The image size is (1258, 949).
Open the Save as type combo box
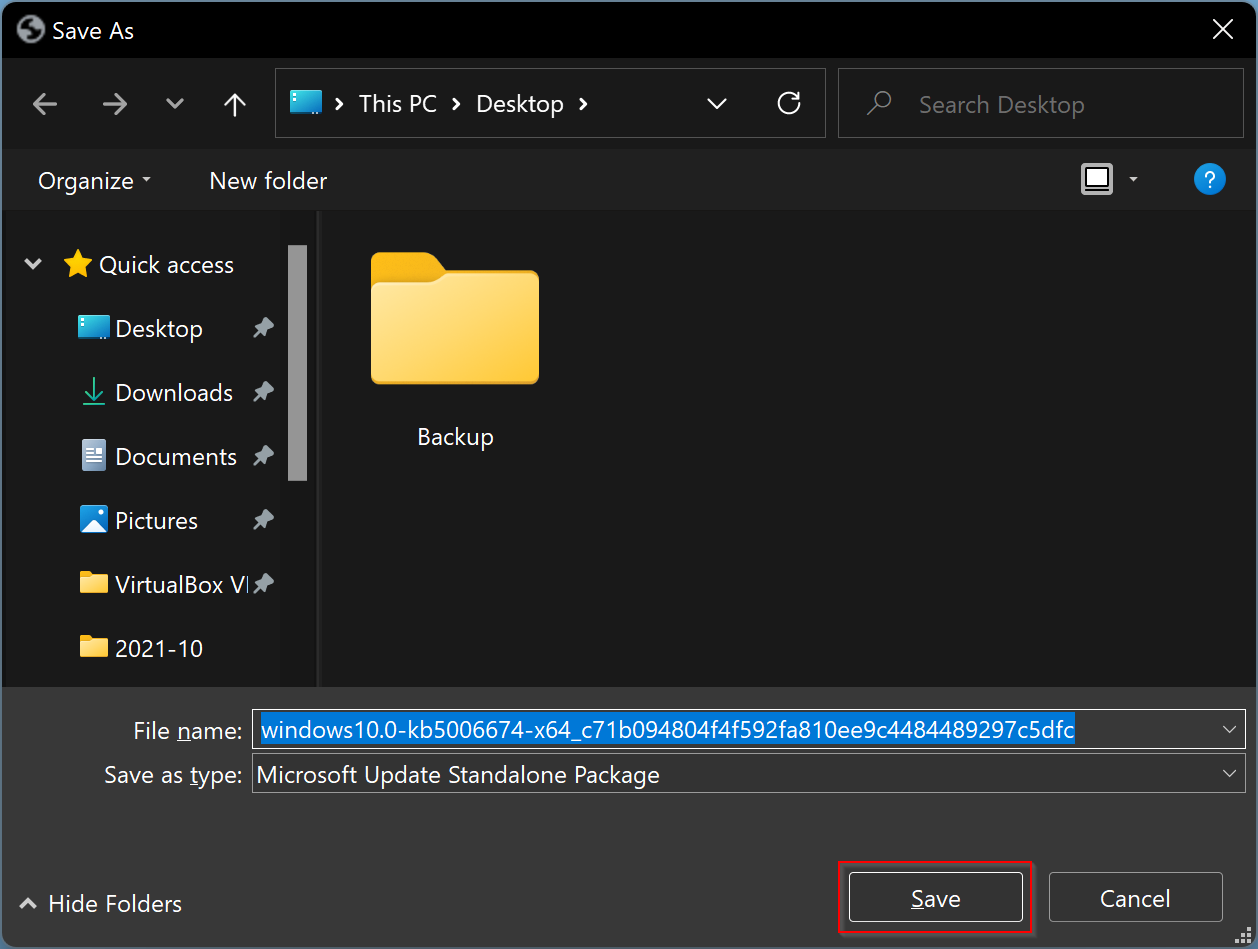(x=748, y=774)
